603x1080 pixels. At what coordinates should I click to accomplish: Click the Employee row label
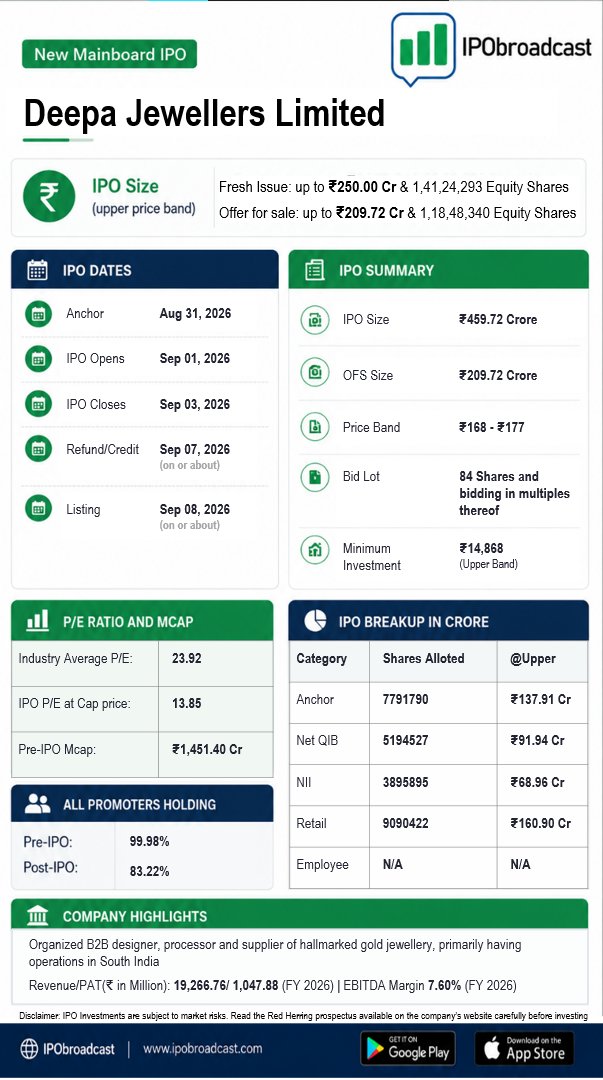tap(323, 864)
